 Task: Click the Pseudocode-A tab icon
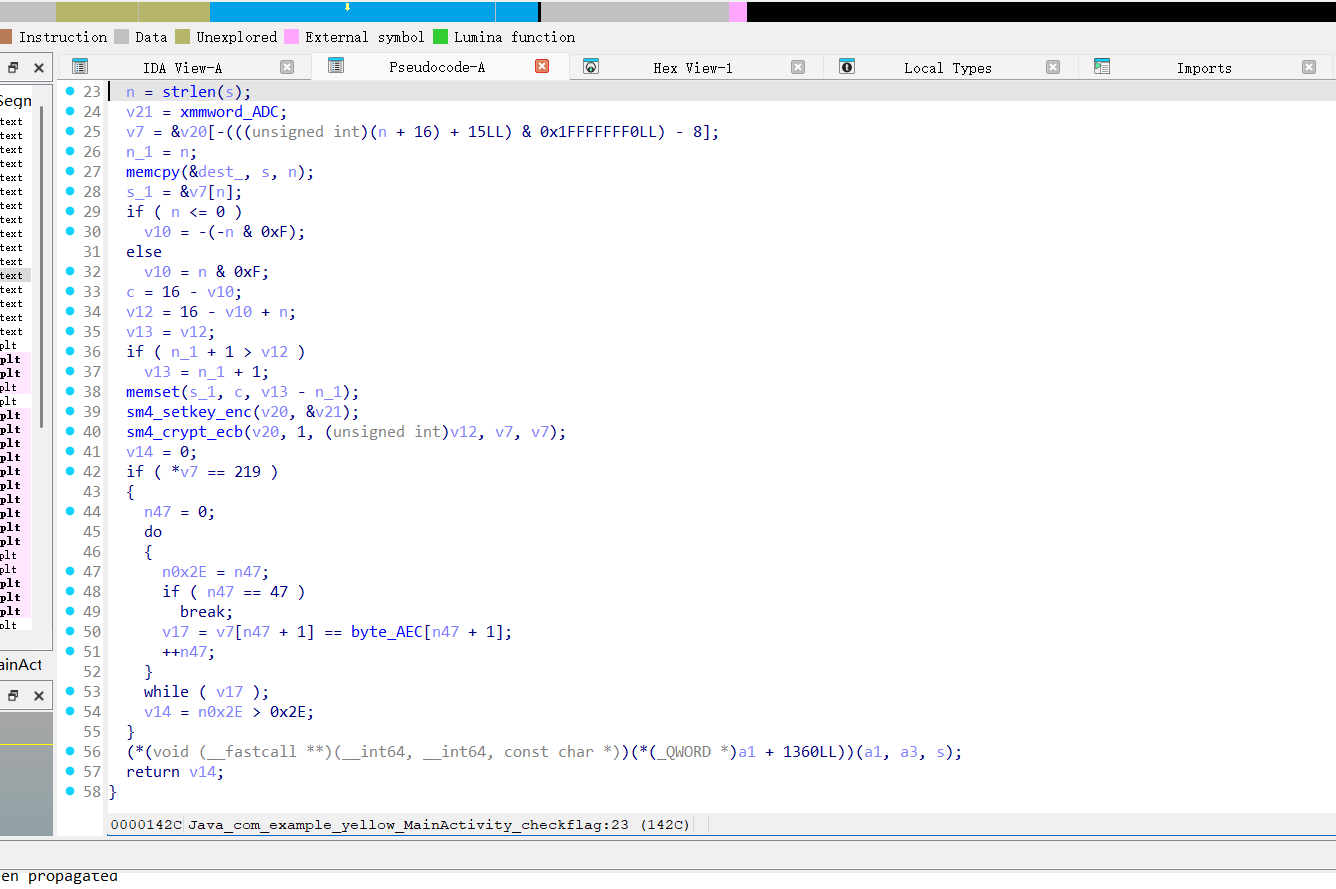click(x=336, y=66)
